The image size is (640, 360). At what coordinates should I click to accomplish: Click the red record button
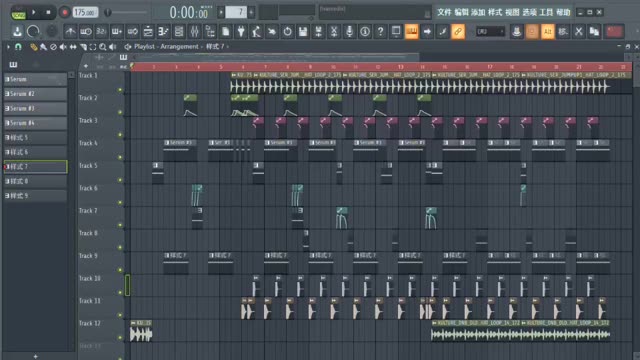(64, 12)
